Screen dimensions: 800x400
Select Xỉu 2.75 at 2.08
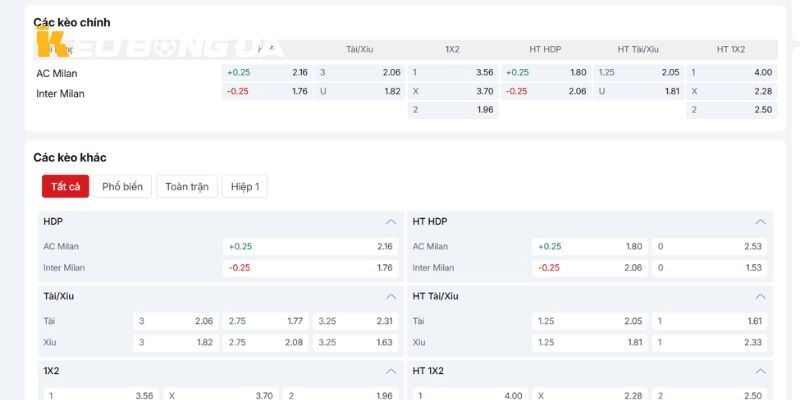(x=265, y=342)
